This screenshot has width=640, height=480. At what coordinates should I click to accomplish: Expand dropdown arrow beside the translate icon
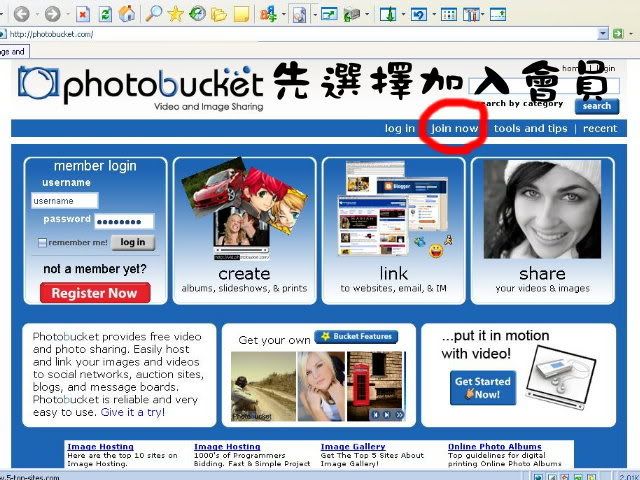[x=284, y=15]
